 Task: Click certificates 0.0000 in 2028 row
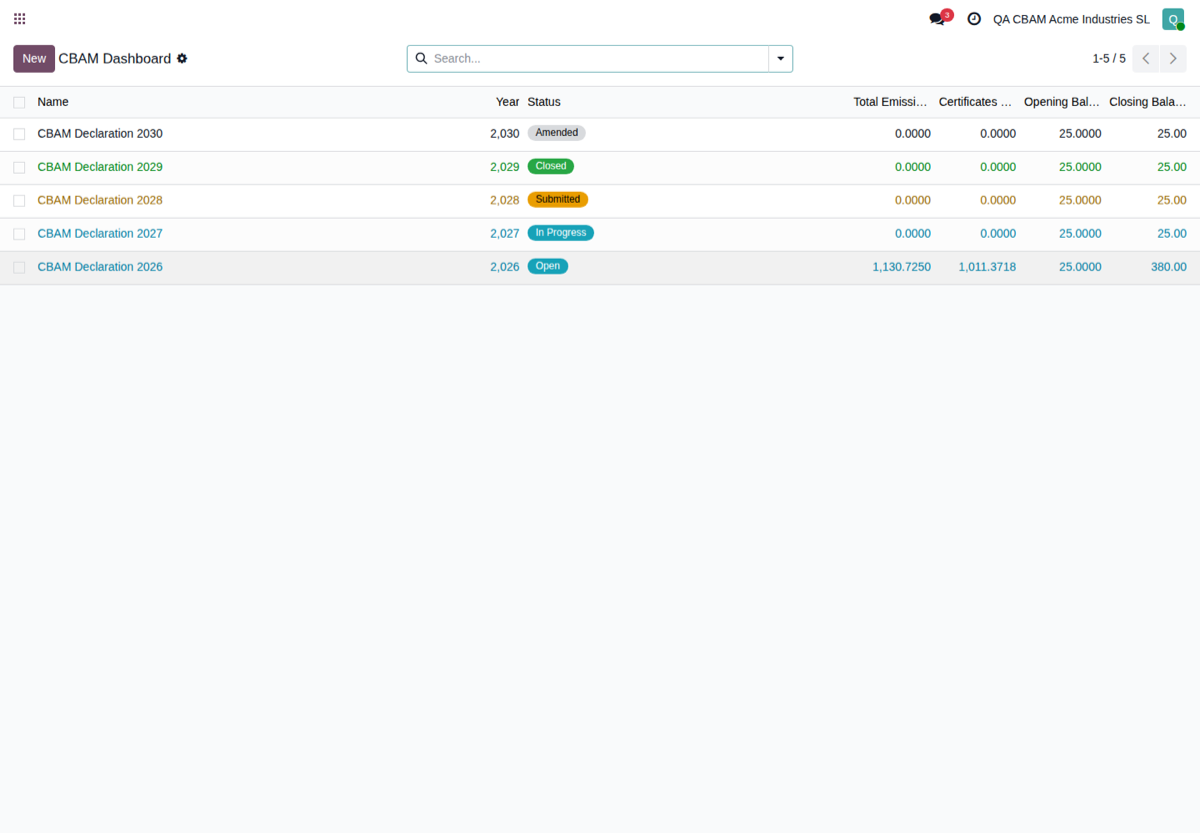(998, 200)
